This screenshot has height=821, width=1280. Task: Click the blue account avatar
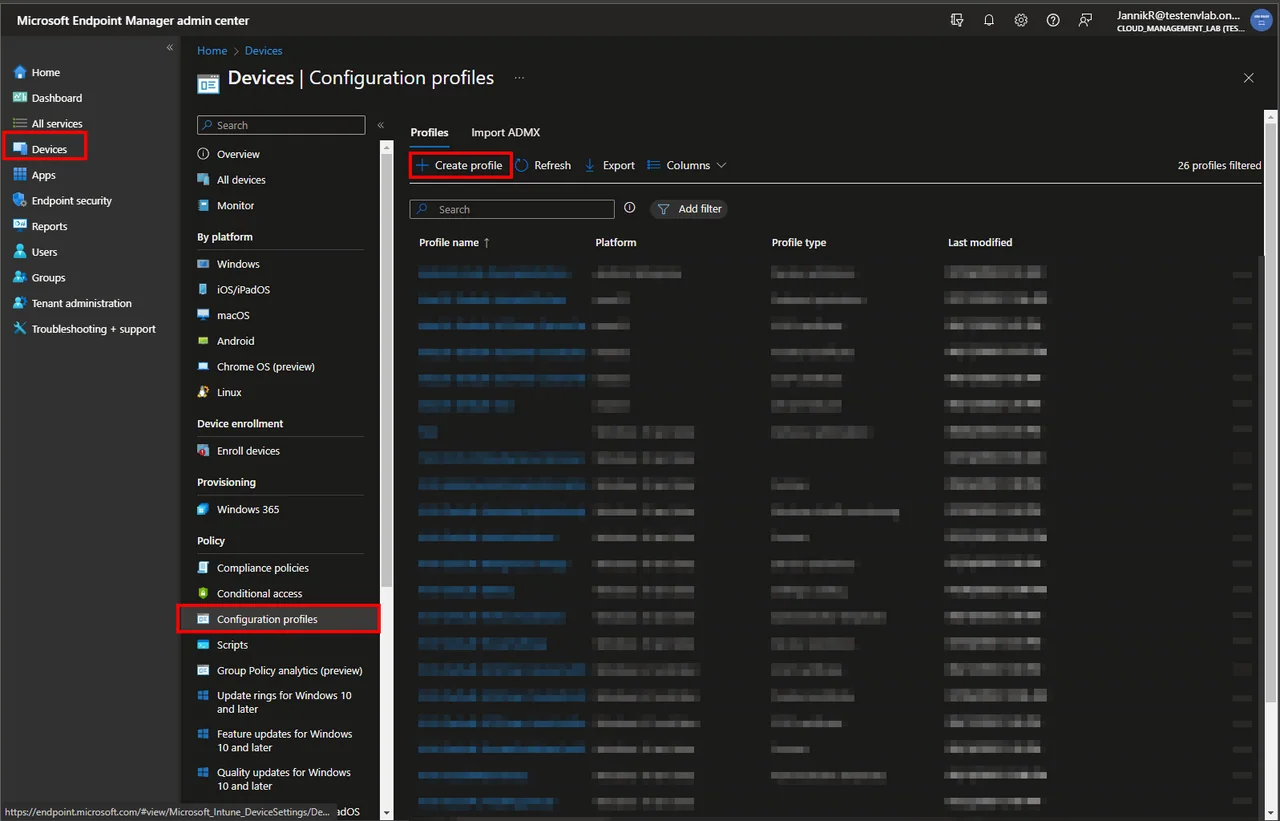[1261, 21]
